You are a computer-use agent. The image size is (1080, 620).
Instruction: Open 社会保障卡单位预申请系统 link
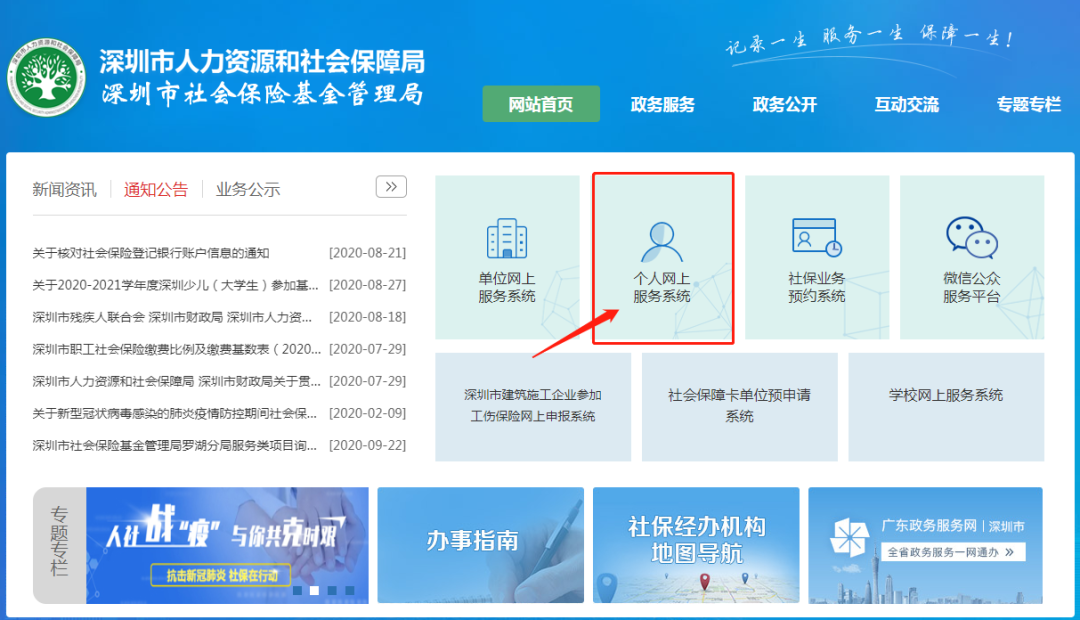(x=739, y=405)
